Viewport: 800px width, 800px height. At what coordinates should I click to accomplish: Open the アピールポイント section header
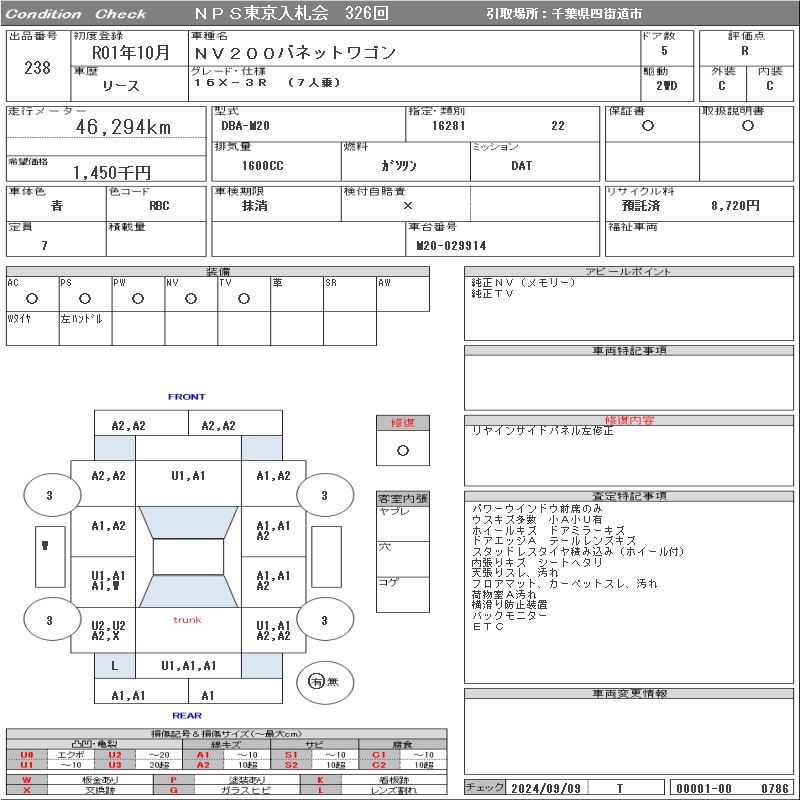coord(629,272)
